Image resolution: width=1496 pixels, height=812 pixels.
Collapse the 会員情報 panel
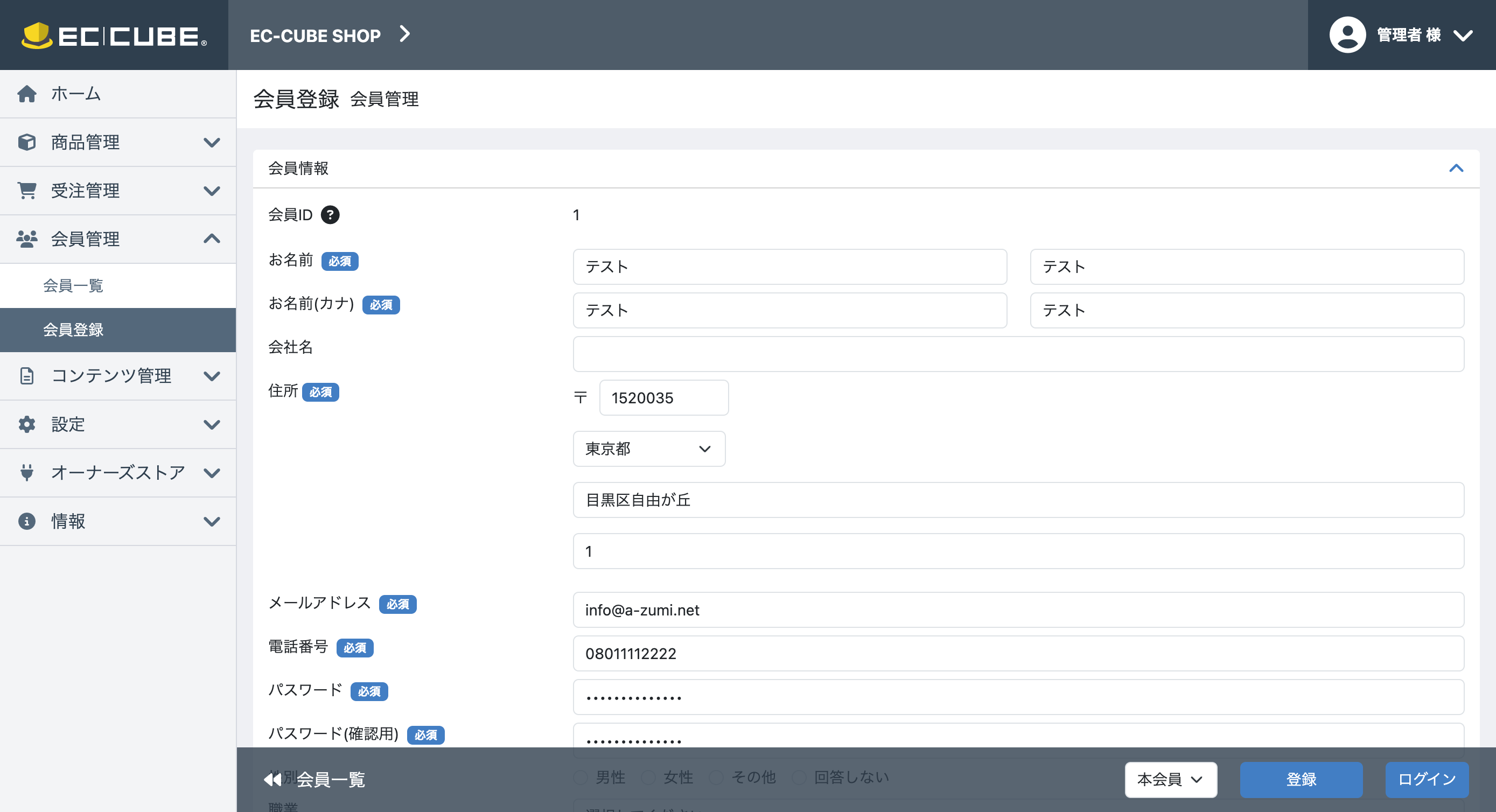(1456, 169)
